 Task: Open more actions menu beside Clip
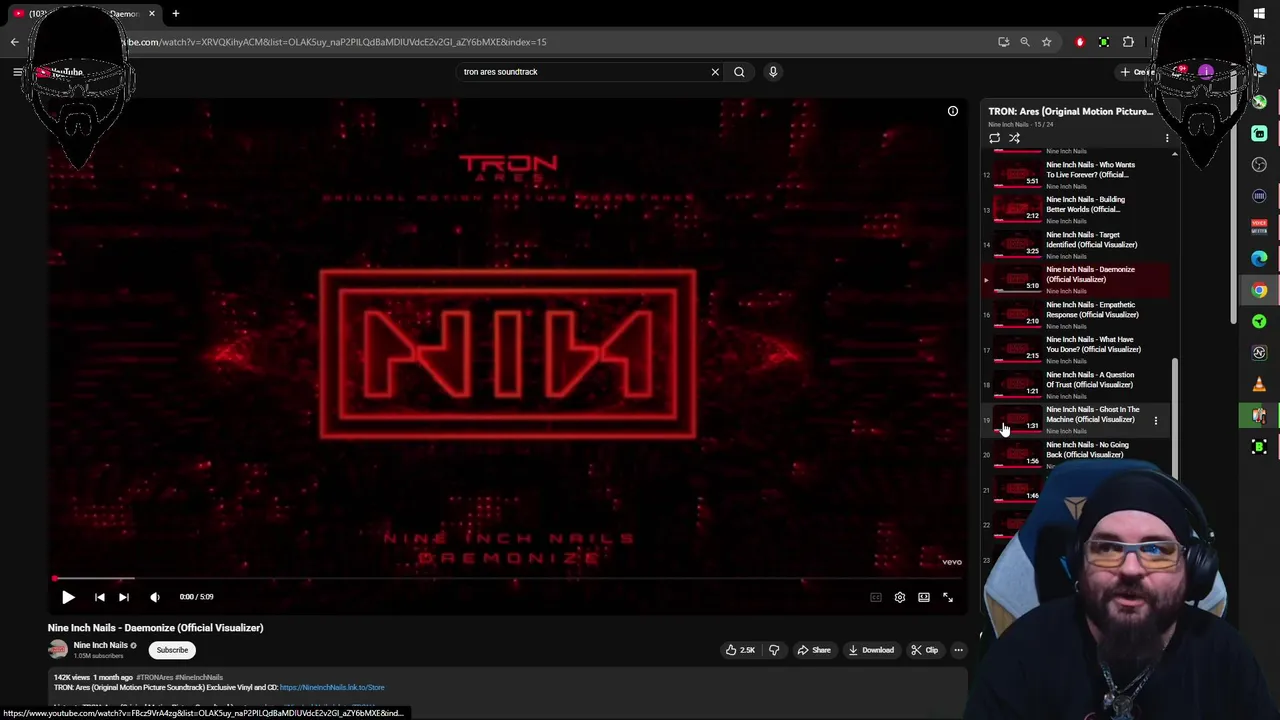pos(958,650)
